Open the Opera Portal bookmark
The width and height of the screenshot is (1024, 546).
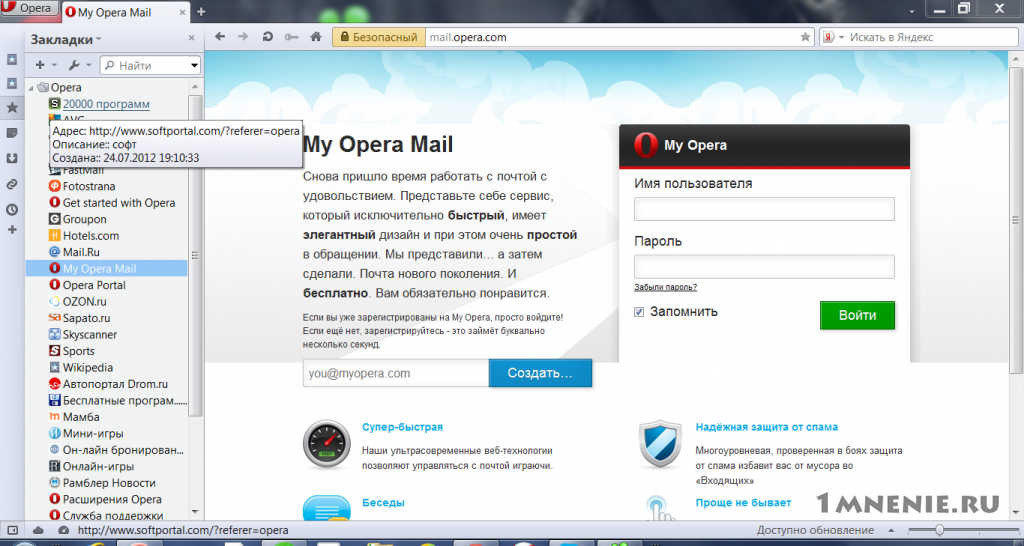94,285
